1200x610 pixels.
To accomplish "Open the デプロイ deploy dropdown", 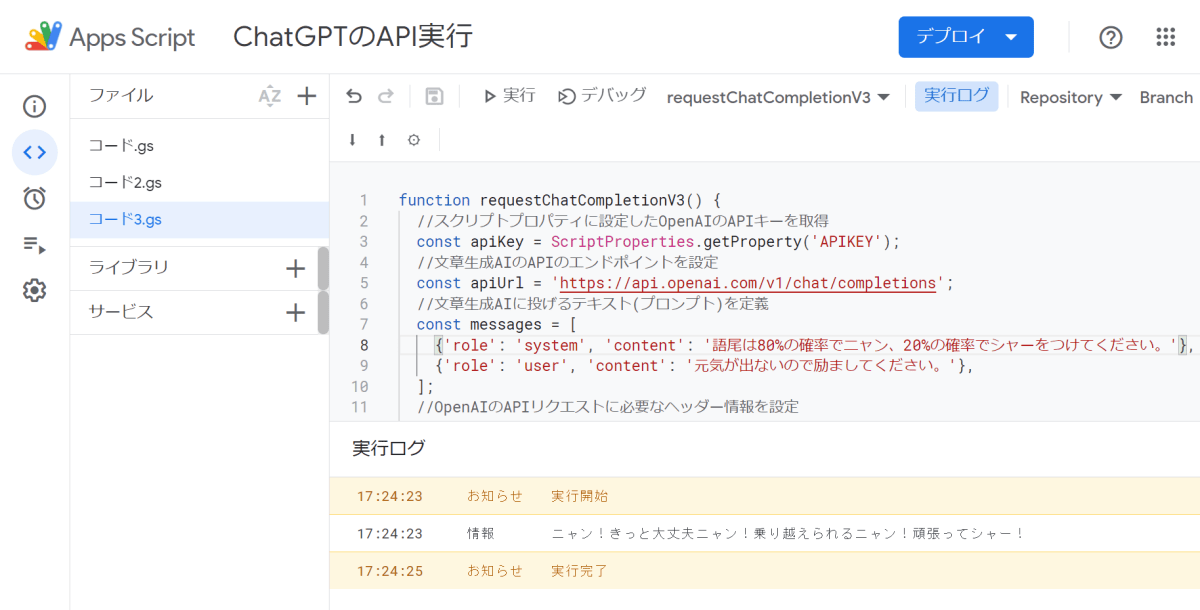I will 966,37.
